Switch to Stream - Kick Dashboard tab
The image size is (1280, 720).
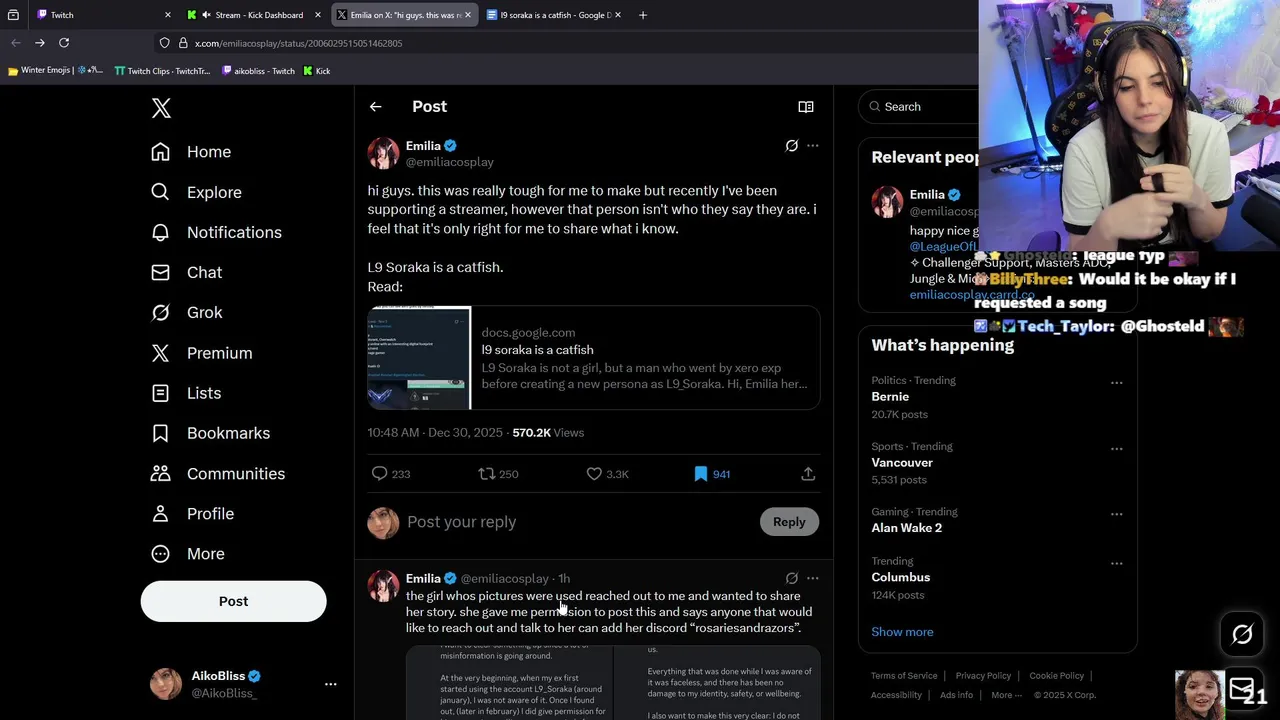255,15
